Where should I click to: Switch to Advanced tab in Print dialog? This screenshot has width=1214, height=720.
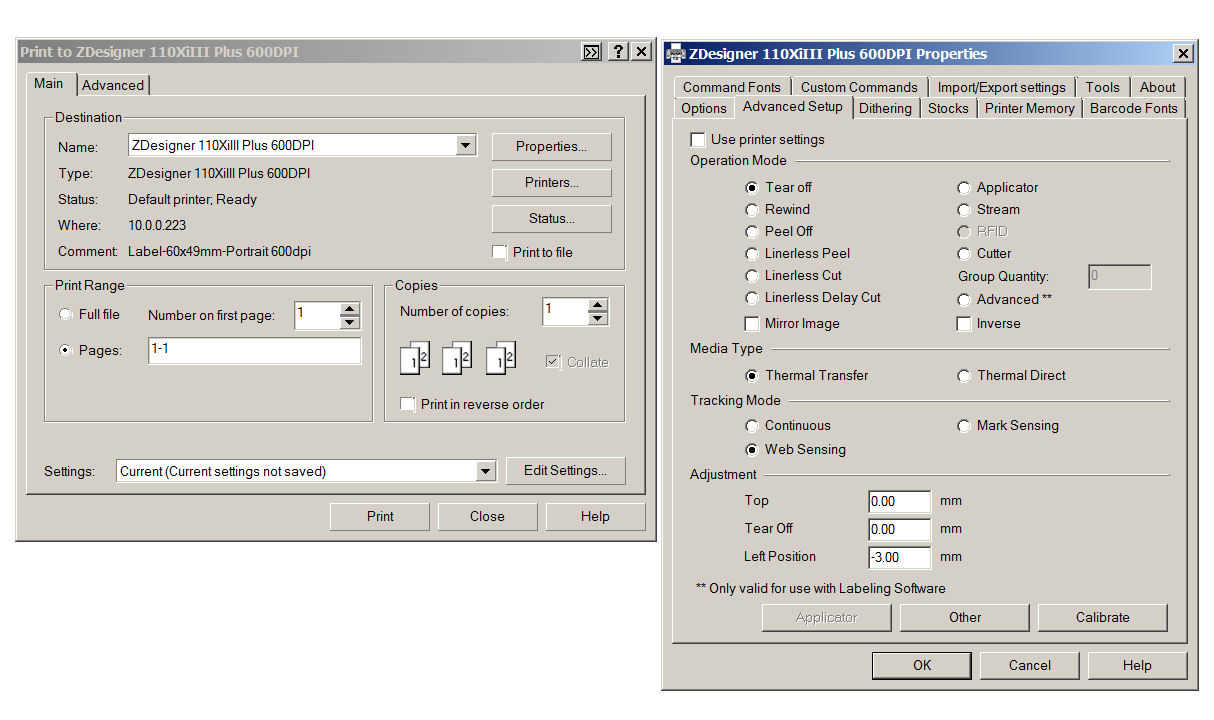(x=113, y=85)
